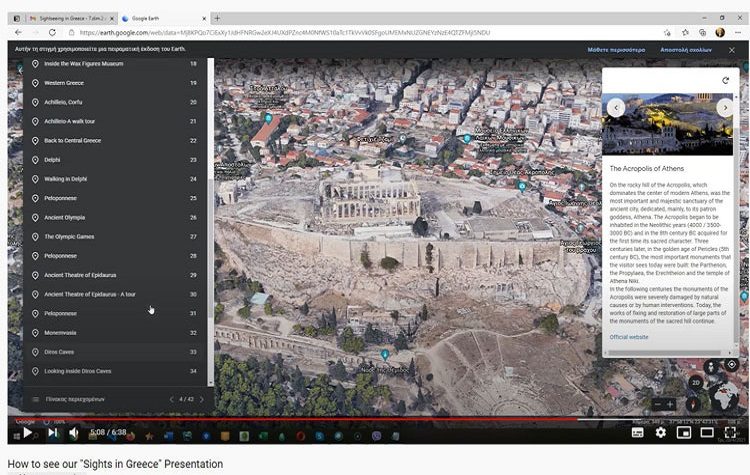
Task: Show previous photo in Acropolis info card
Action: click(x=616, y=107)
